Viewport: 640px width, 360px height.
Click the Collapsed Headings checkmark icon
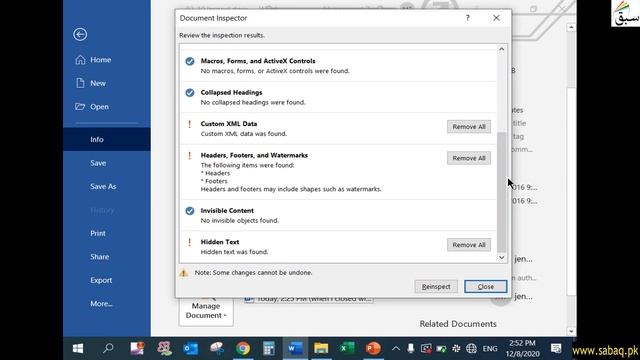coord(190,93)
